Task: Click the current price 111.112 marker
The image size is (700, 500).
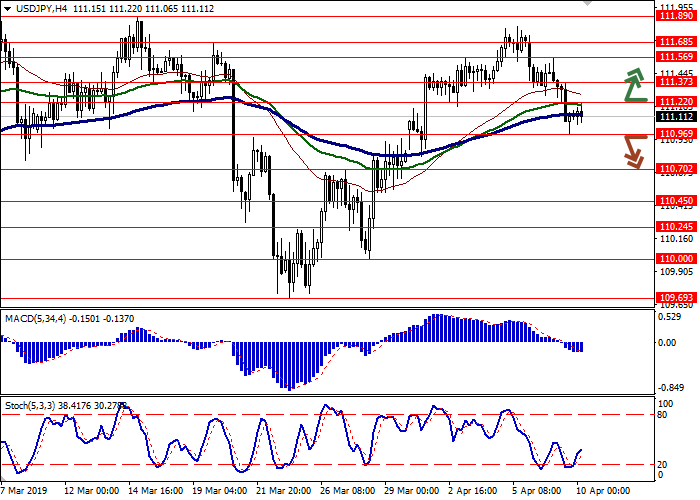Action: click(x=675, y=116)
